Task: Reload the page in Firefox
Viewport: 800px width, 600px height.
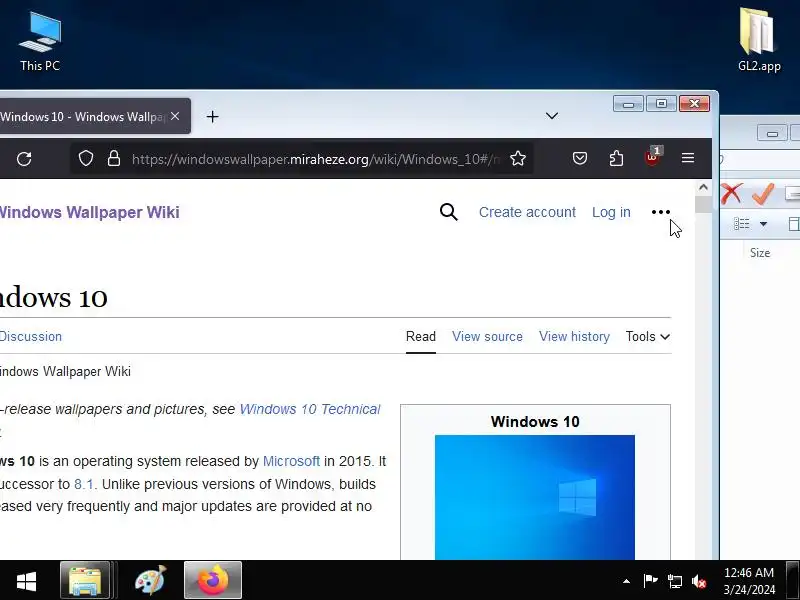Action: click(x=24, y=159)
